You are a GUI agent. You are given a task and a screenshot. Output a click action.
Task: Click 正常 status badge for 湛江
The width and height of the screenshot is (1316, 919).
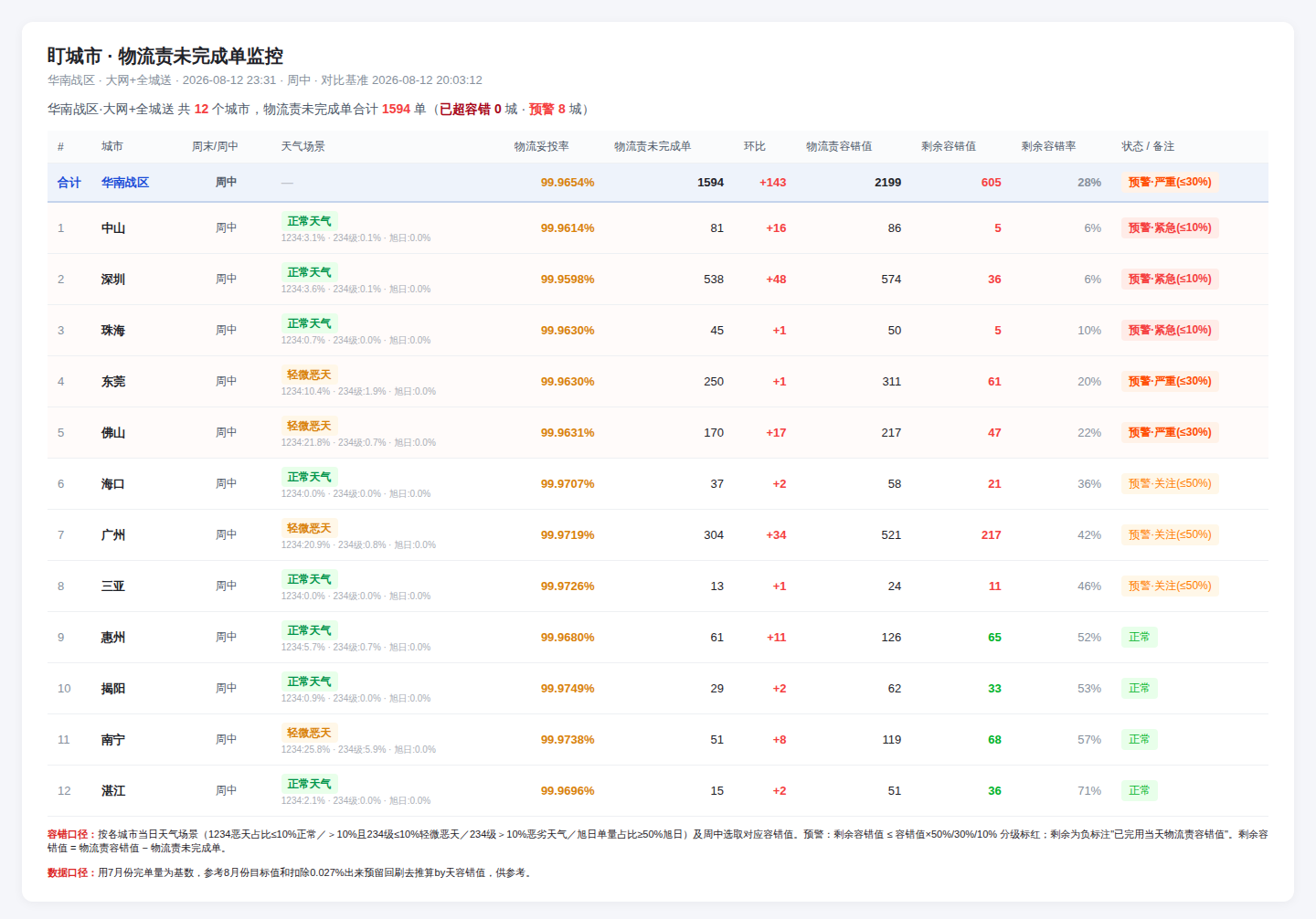(x=1140, y=790)
